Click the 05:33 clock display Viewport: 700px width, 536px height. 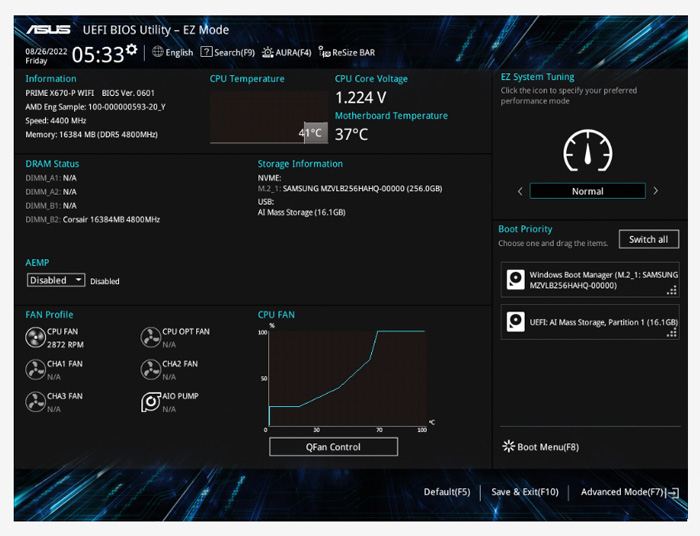98,55
